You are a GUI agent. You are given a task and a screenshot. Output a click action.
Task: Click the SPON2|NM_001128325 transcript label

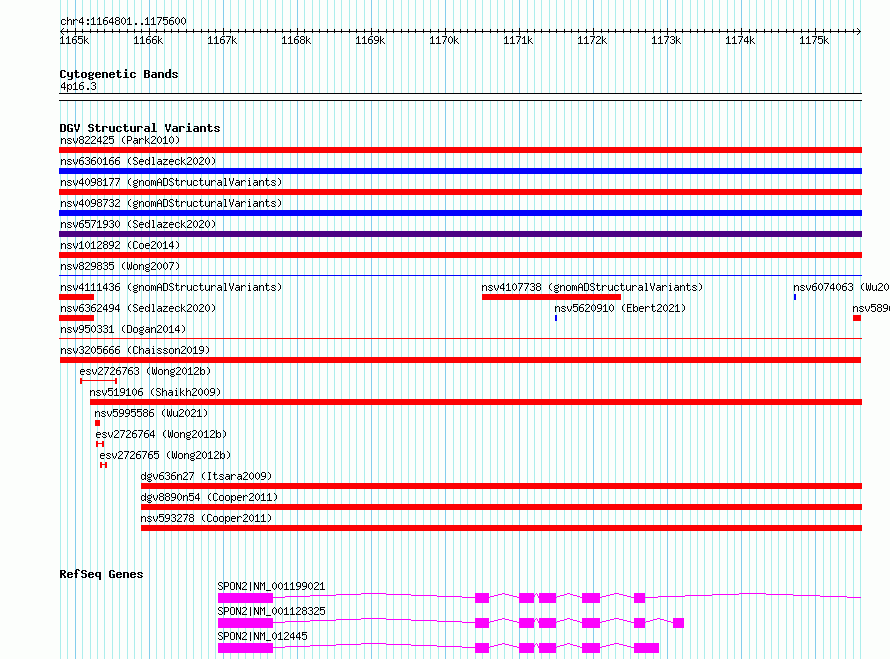[271, 611]
